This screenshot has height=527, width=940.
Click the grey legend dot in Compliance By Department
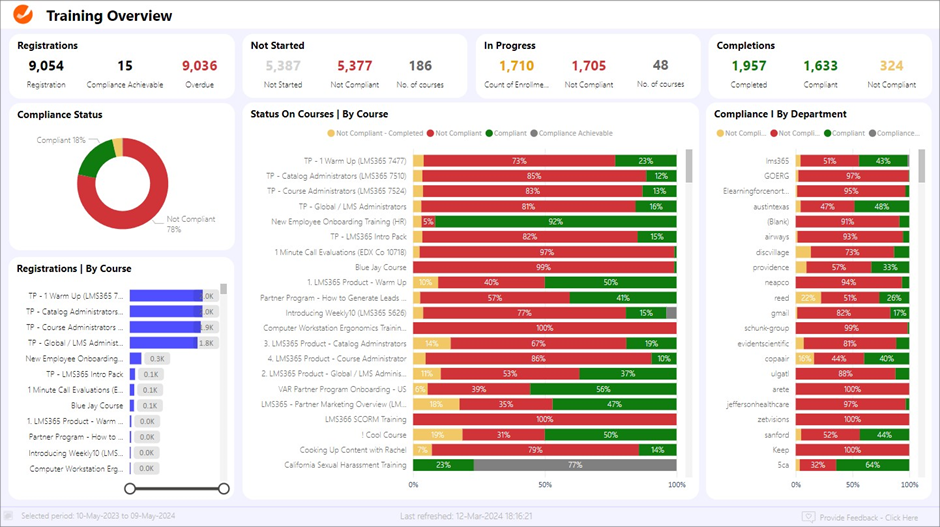pos(873,133)
